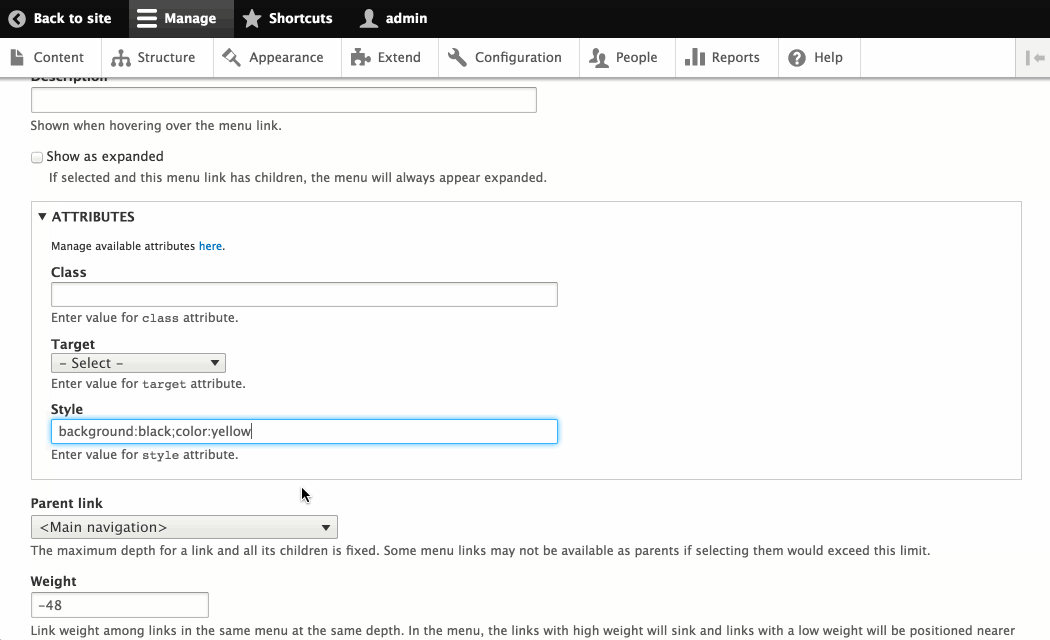Focus the Description text field
The height and width of the screenshot is (640, 1050).
(x=283, y=100)
